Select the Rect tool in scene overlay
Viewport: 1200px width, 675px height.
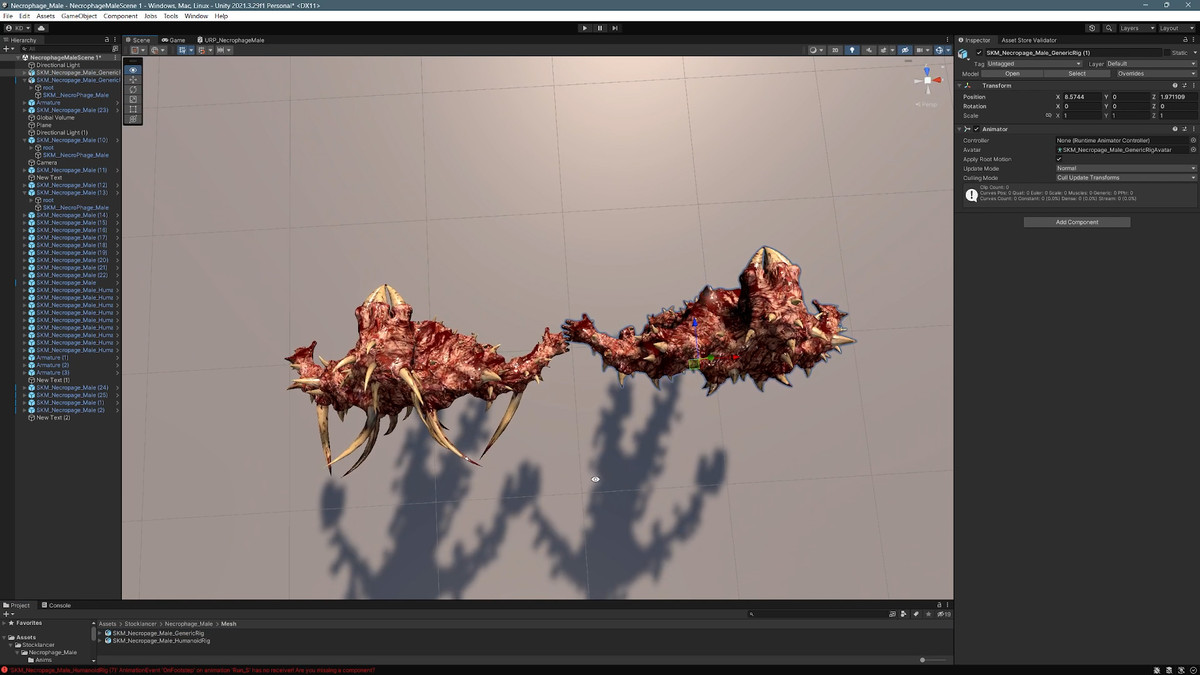[x=133, y=109]
